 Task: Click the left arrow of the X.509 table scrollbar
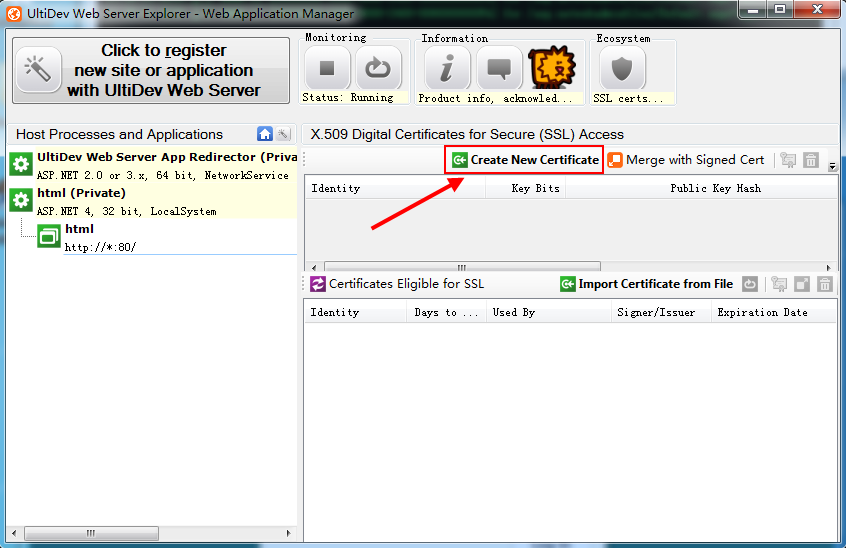(314, 267)
